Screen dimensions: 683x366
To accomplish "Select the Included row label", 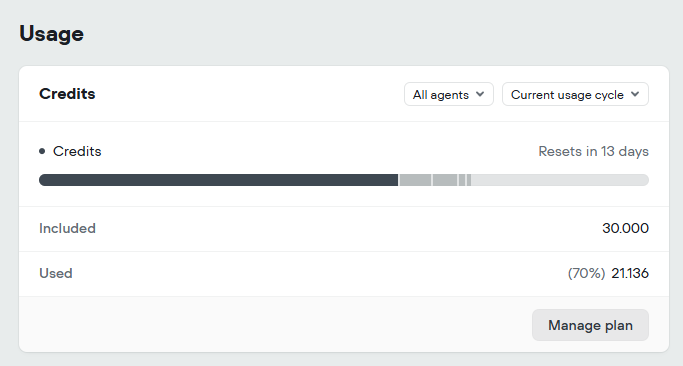I will (67, 228).
